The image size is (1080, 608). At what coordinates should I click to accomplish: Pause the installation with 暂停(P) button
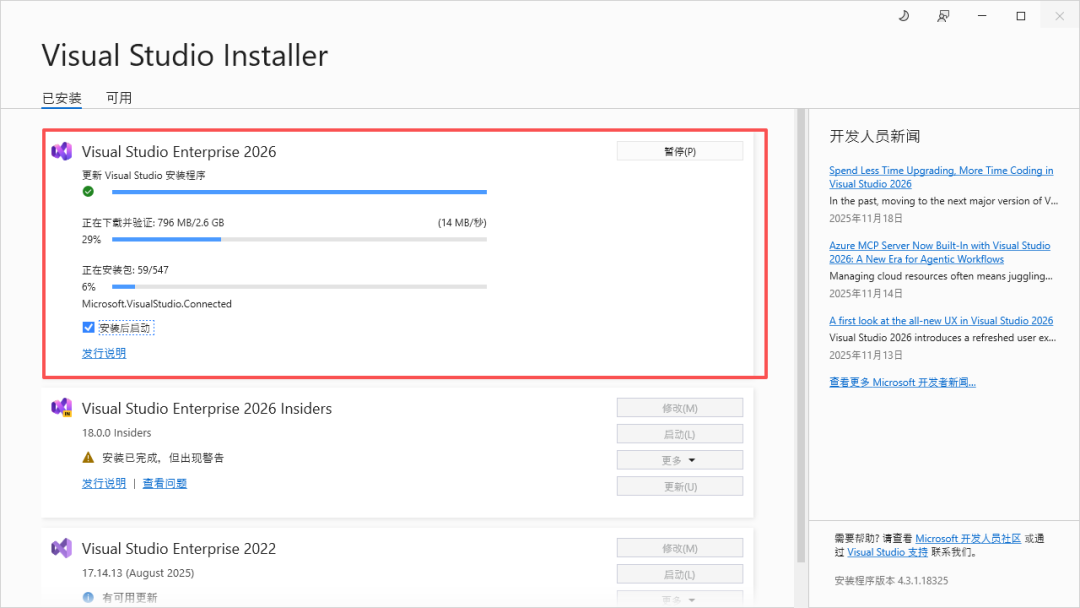(679, 151)
